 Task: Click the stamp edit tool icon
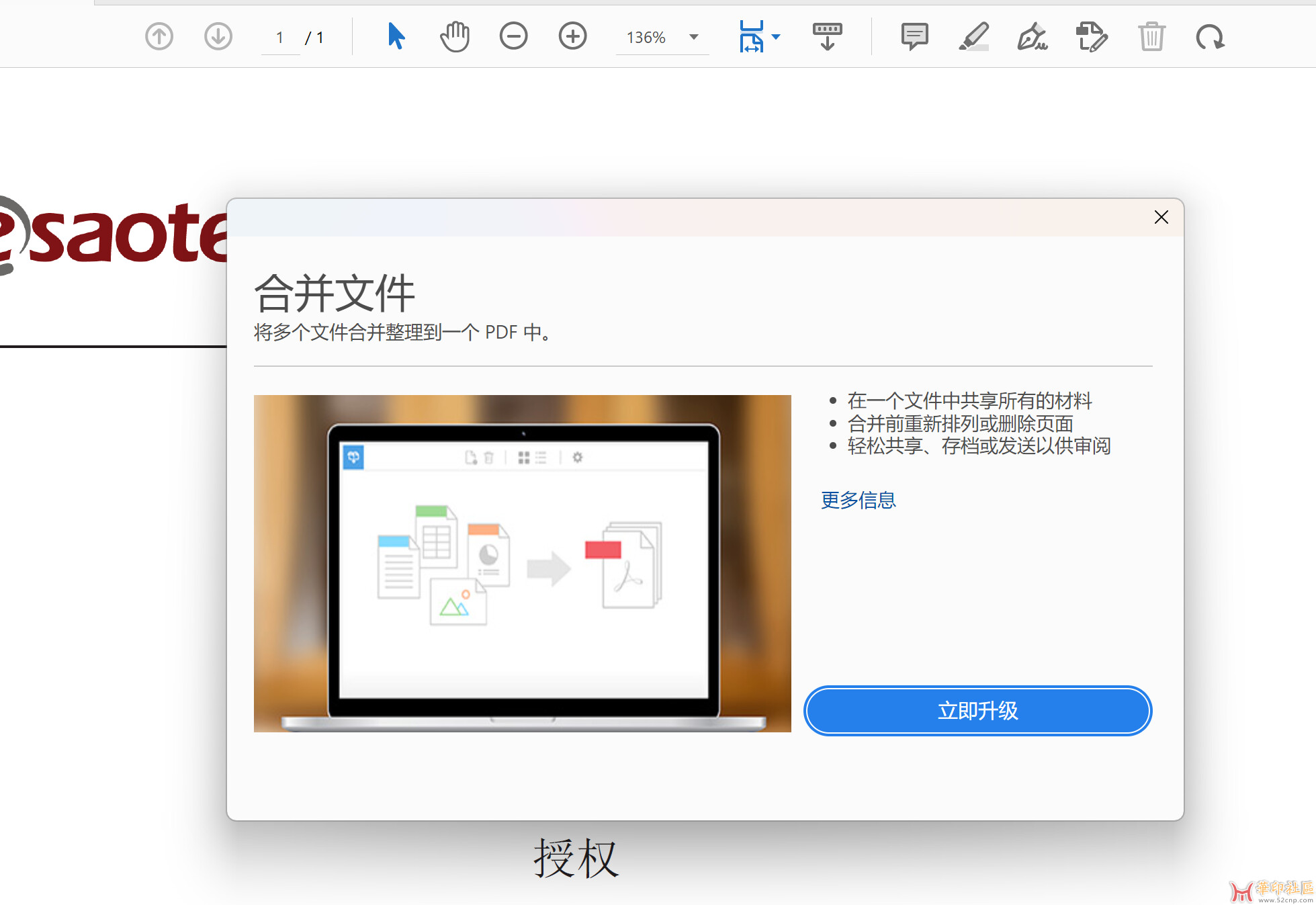point(1092,36)
